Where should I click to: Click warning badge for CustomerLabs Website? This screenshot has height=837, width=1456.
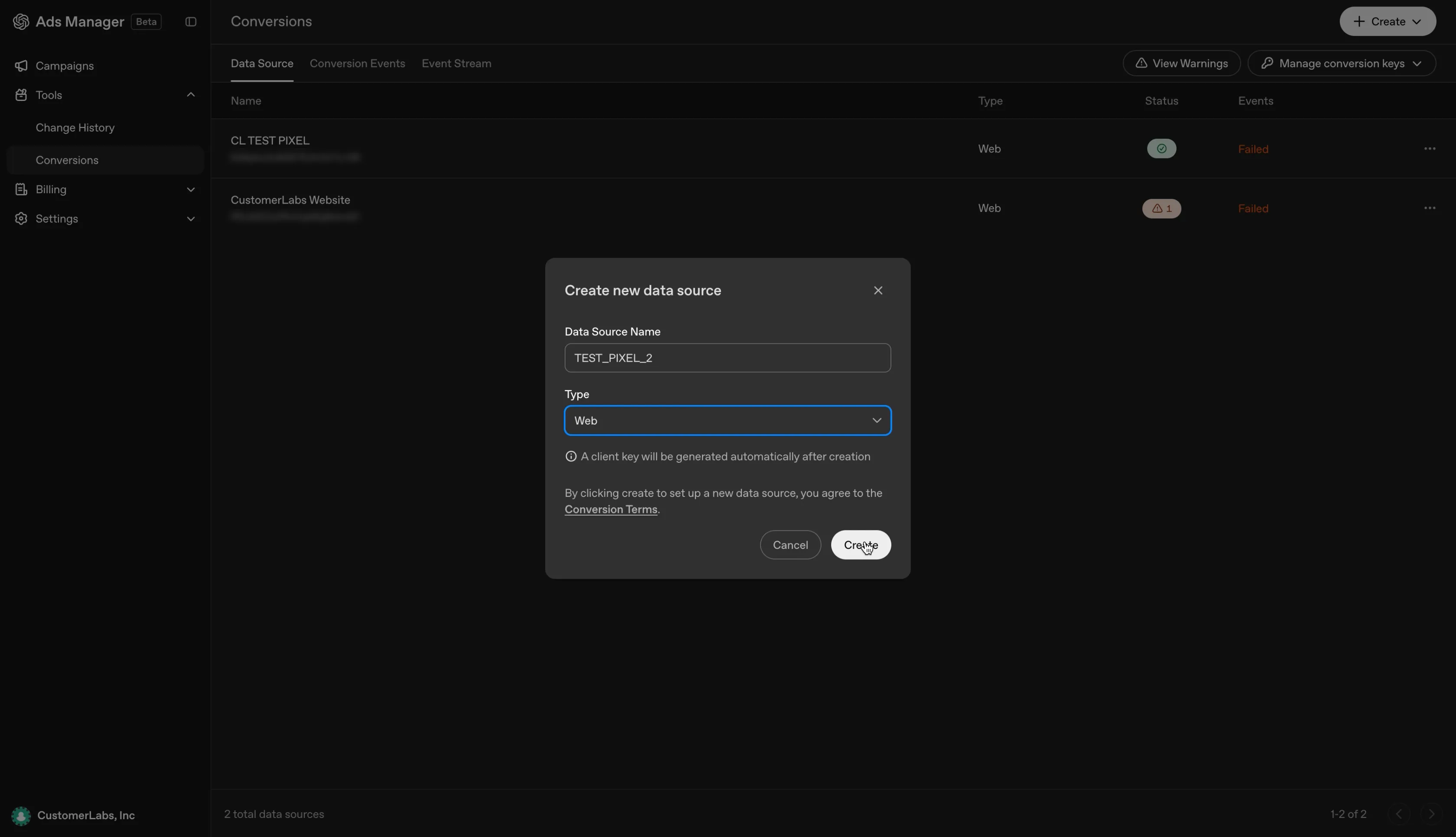1161,208
